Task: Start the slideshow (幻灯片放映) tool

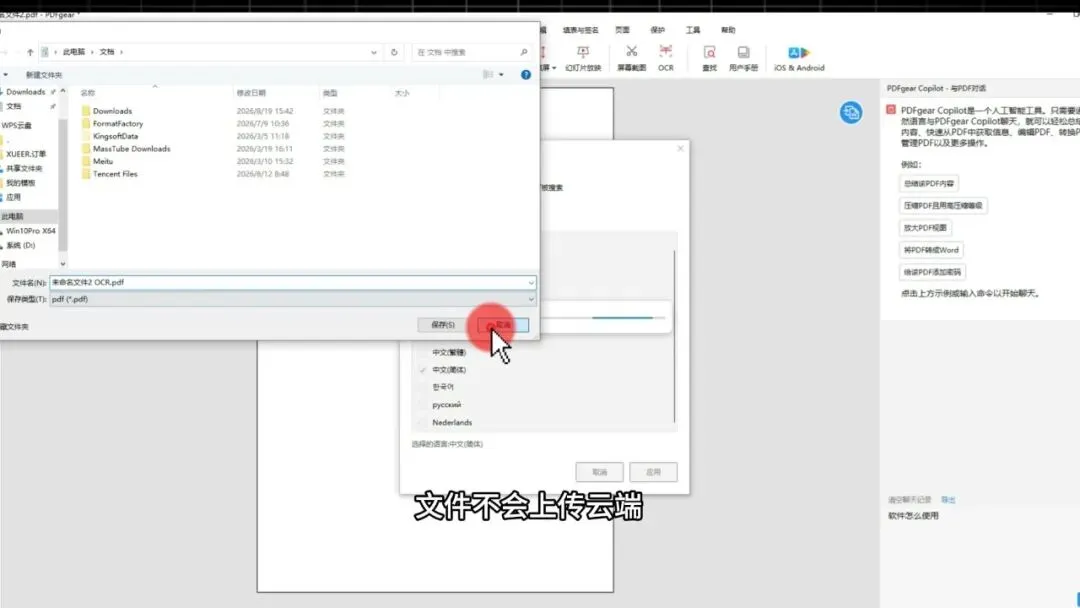Action: click(583, 59)
